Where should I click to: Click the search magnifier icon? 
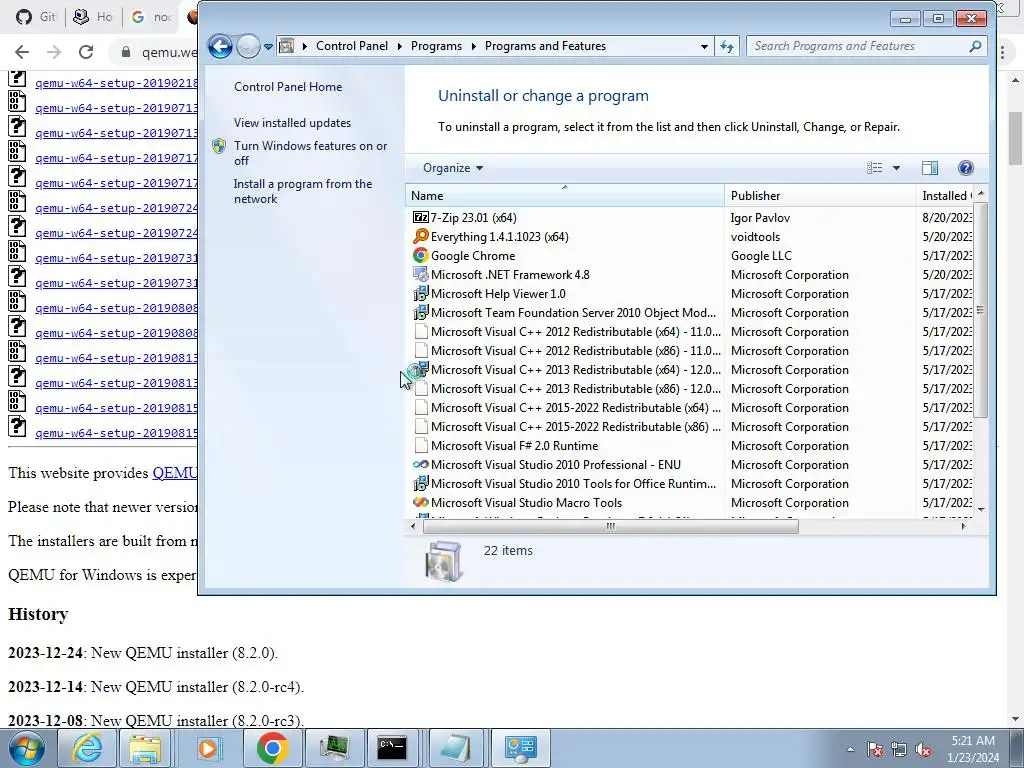pyautogui.click(x=975, y=46)
